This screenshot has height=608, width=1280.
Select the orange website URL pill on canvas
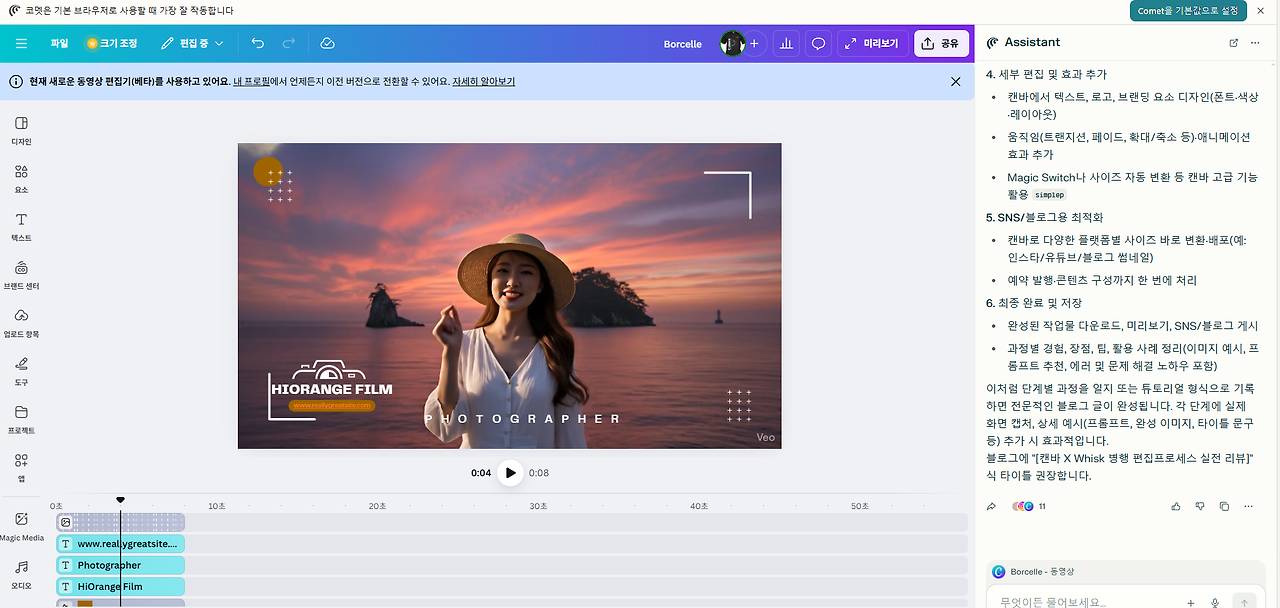click(x=332, y=406)
